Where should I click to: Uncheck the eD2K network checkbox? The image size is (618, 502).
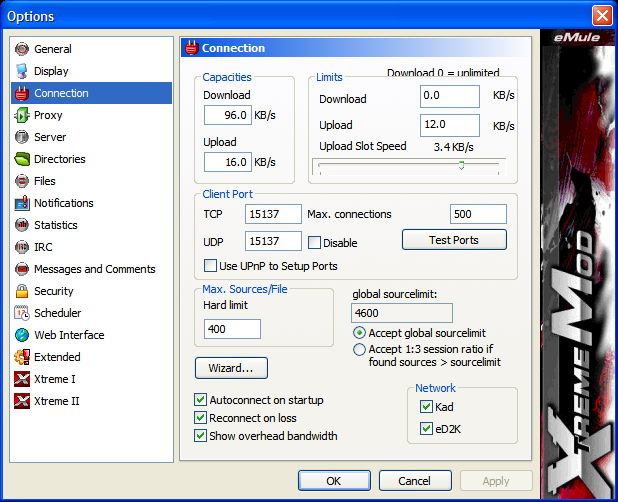point(426,428)
